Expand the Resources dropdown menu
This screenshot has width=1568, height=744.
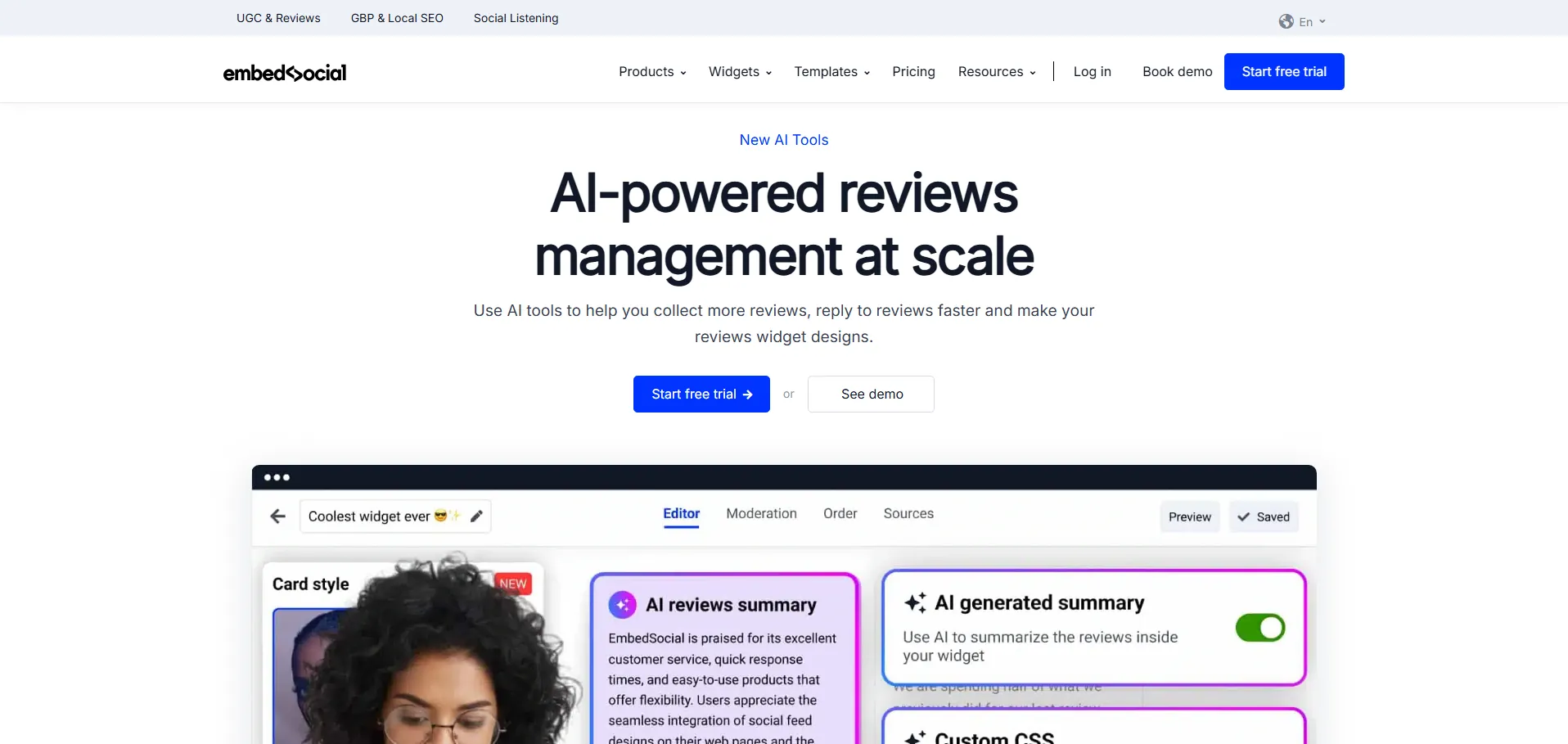[996, 72]
